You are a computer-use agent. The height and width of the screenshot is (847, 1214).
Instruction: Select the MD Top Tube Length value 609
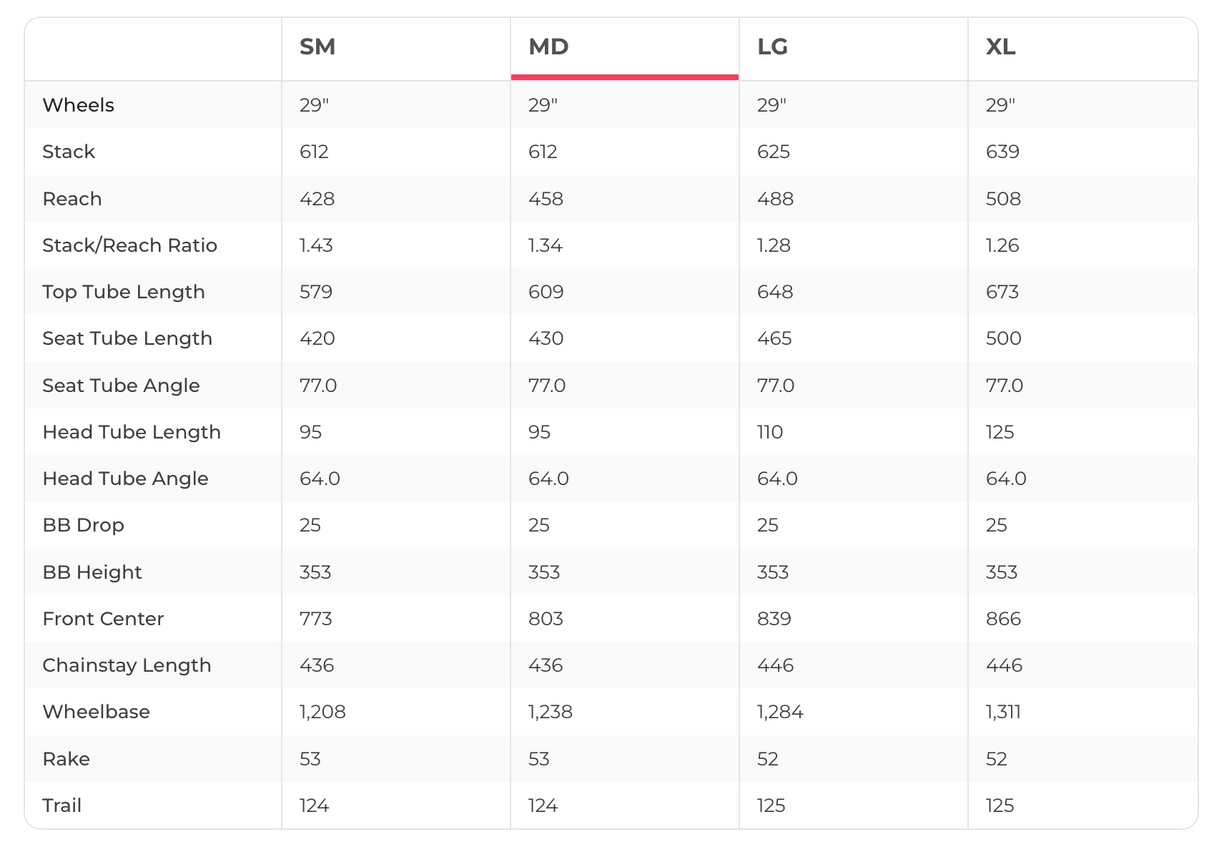click(x=546, y=292)
